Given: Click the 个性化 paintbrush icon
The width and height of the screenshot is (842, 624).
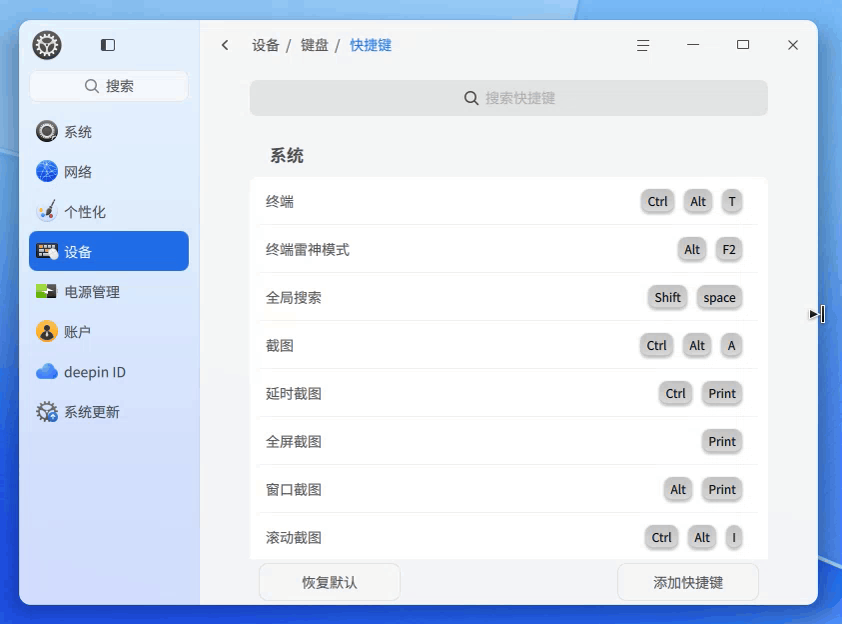Looking at the screenshot, I should click(47, 211).
